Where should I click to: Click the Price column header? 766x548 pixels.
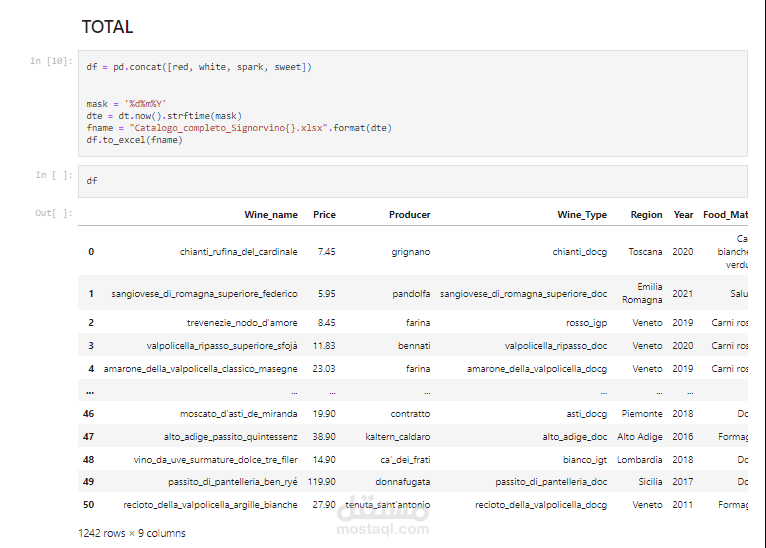coord(324,215)
